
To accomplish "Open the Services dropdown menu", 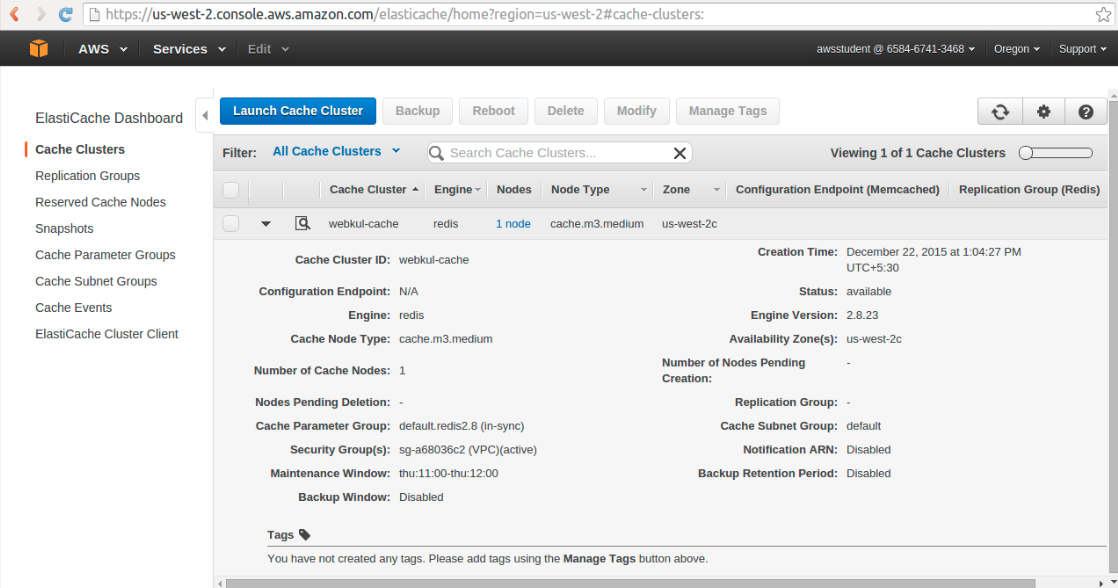I will point(189,48).
